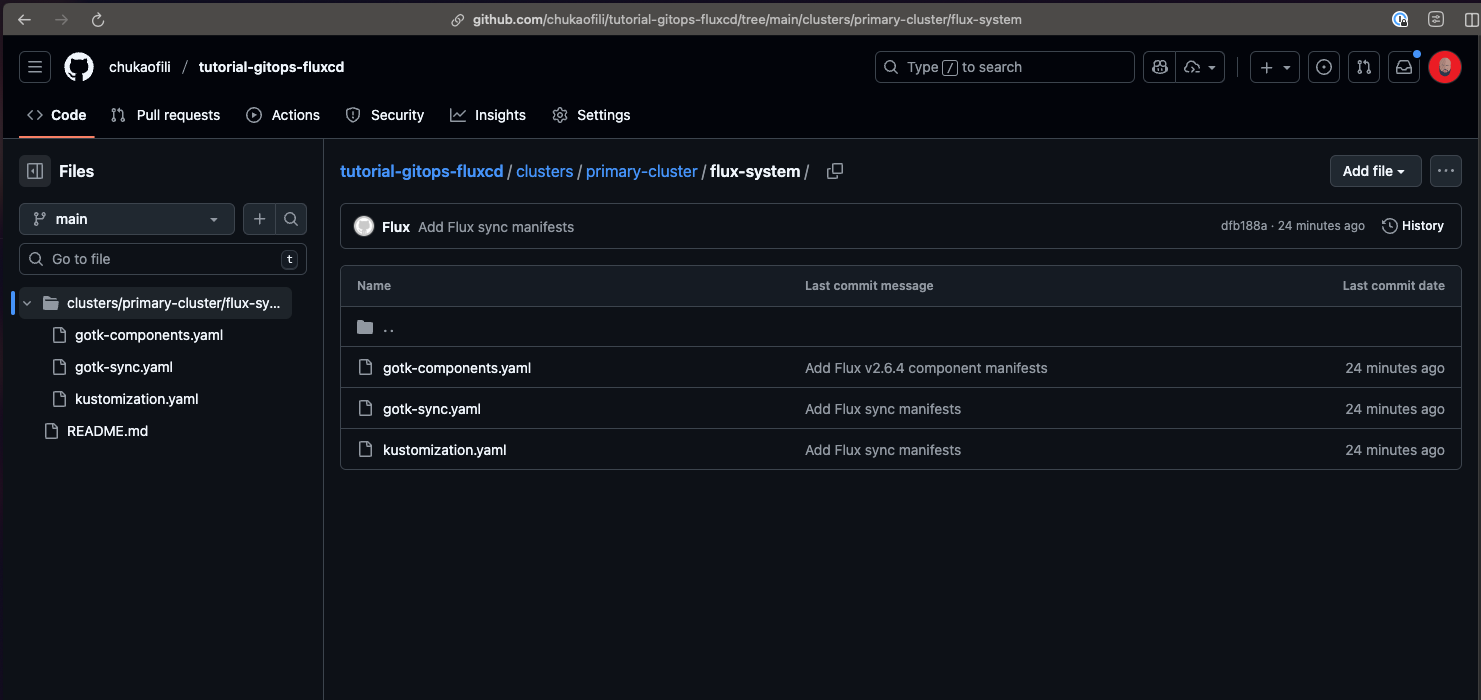The height and width of the screenshot is (700, 1481).
Task: Open the notifications inbox icon
Action: pos(1404,67)
